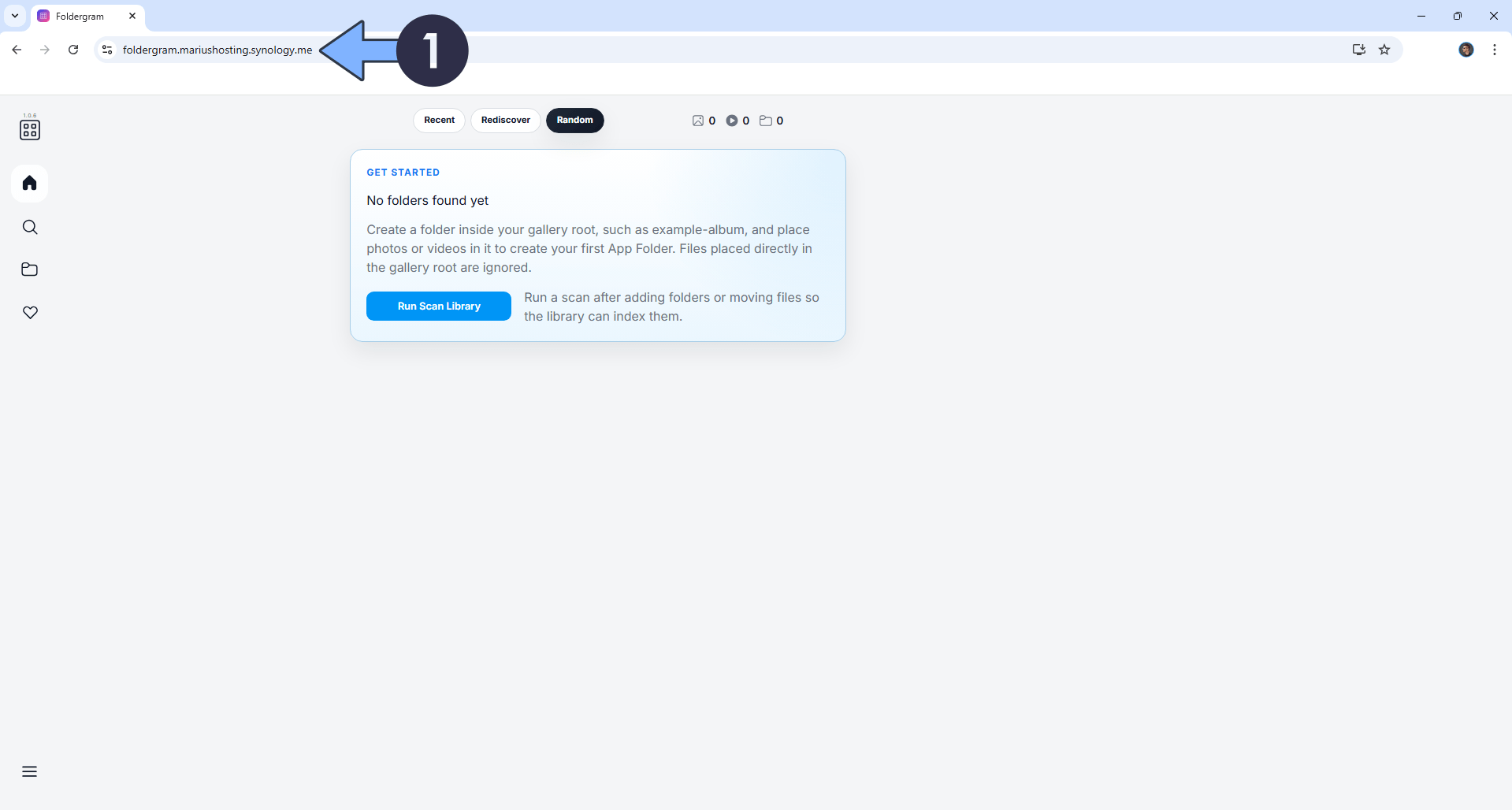Click the foldergram.mariushosting address bar URL
1512x810 pixels.
pos(217,49)
